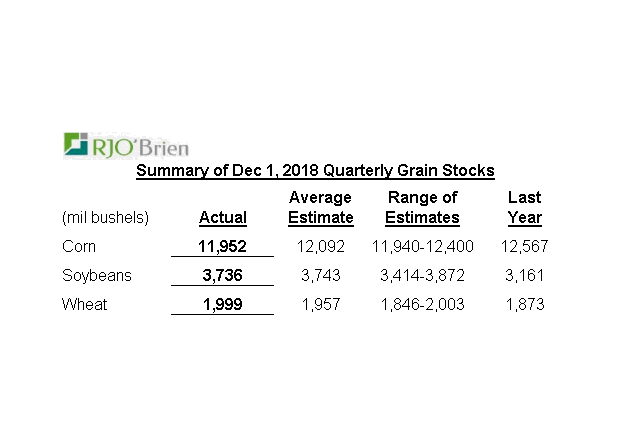Select the Corn row label
Image resolution: width=630 pixels, height=430 pixels.
tap(79, 245)
